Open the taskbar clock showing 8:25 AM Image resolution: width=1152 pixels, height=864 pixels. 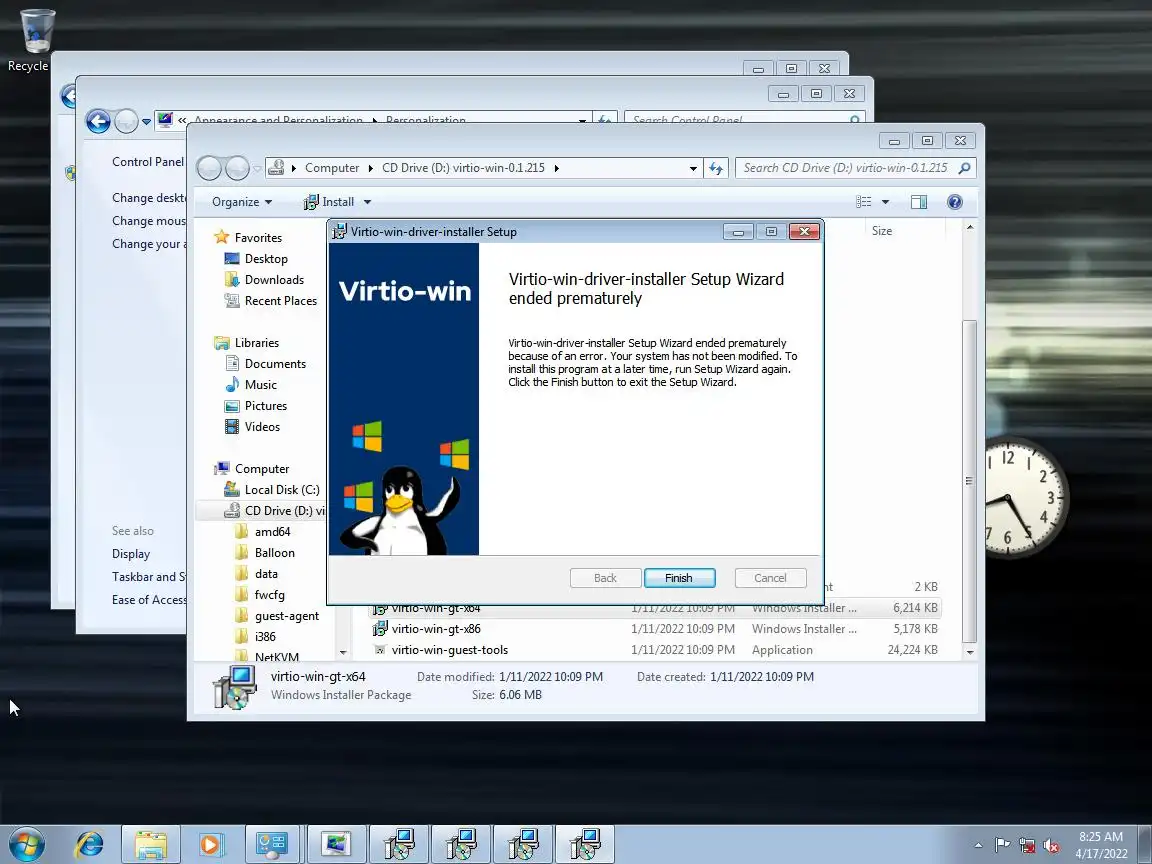(1101, 845)
